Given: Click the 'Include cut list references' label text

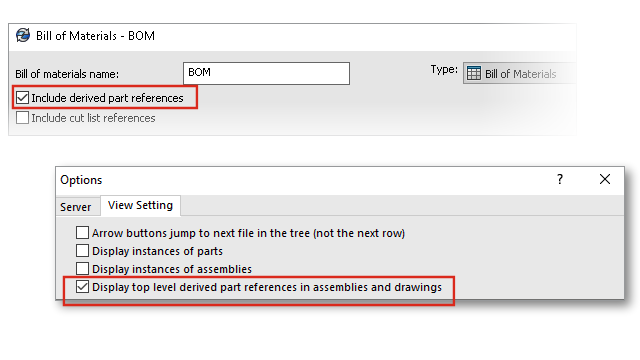Looking at the screenshot, I should pyautogui.click(x=93, y=118).
